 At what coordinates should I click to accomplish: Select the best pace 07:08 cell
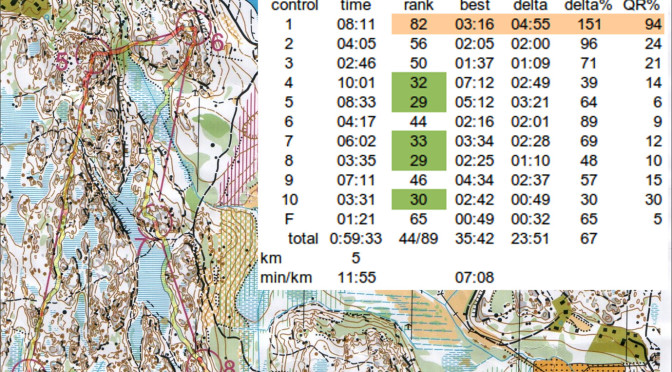[474, 277]
